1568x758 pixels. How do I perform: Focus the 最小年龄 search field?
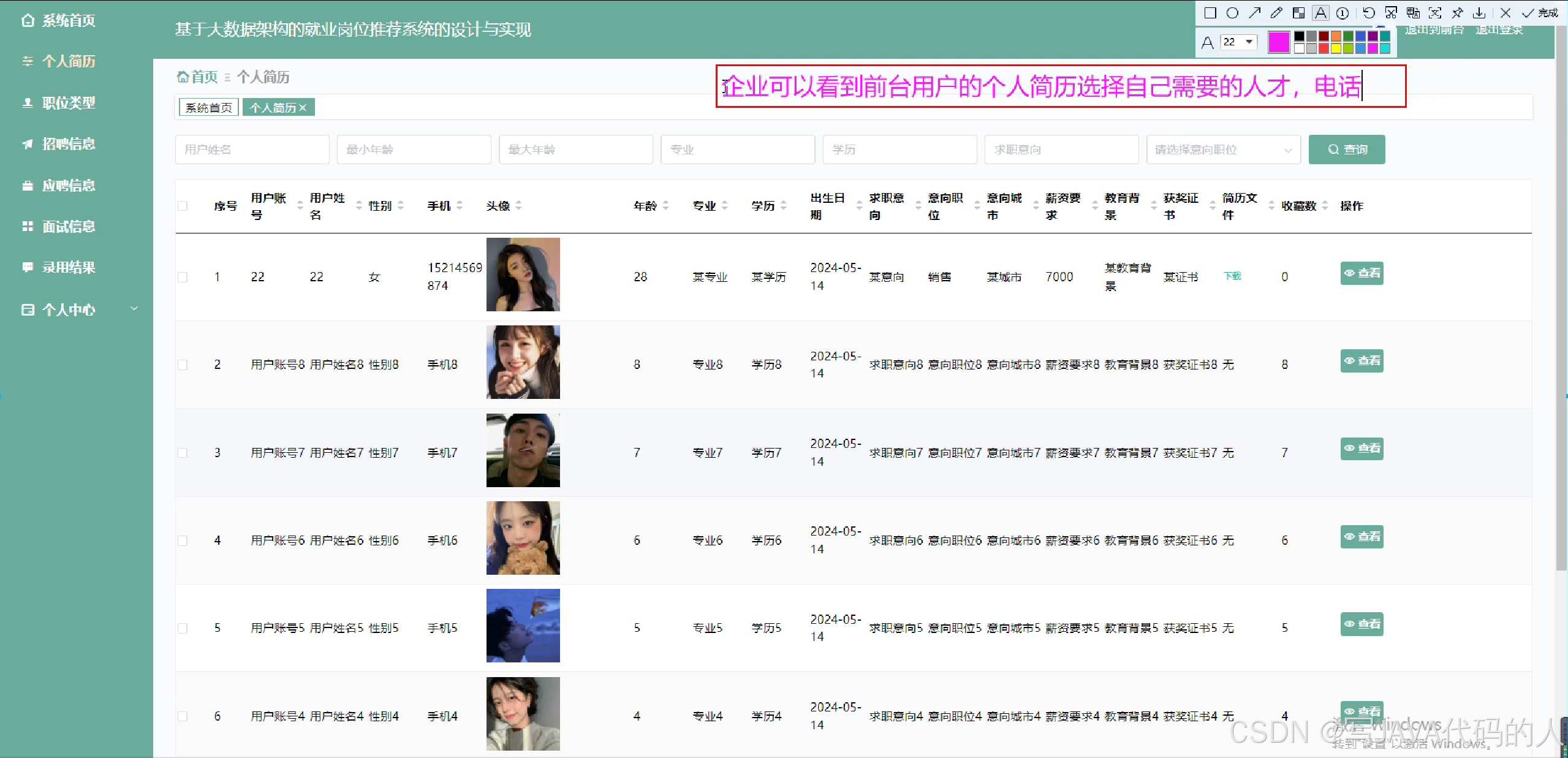(x=414, y=150)
